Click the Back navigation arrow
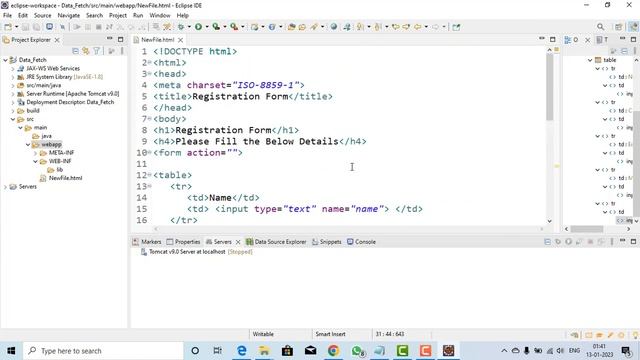This screenshot has height=360, width=640. 417,27
